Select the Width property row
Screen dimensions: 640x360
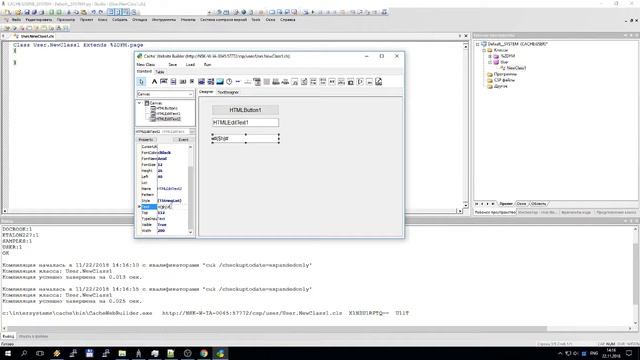point(164,231)
